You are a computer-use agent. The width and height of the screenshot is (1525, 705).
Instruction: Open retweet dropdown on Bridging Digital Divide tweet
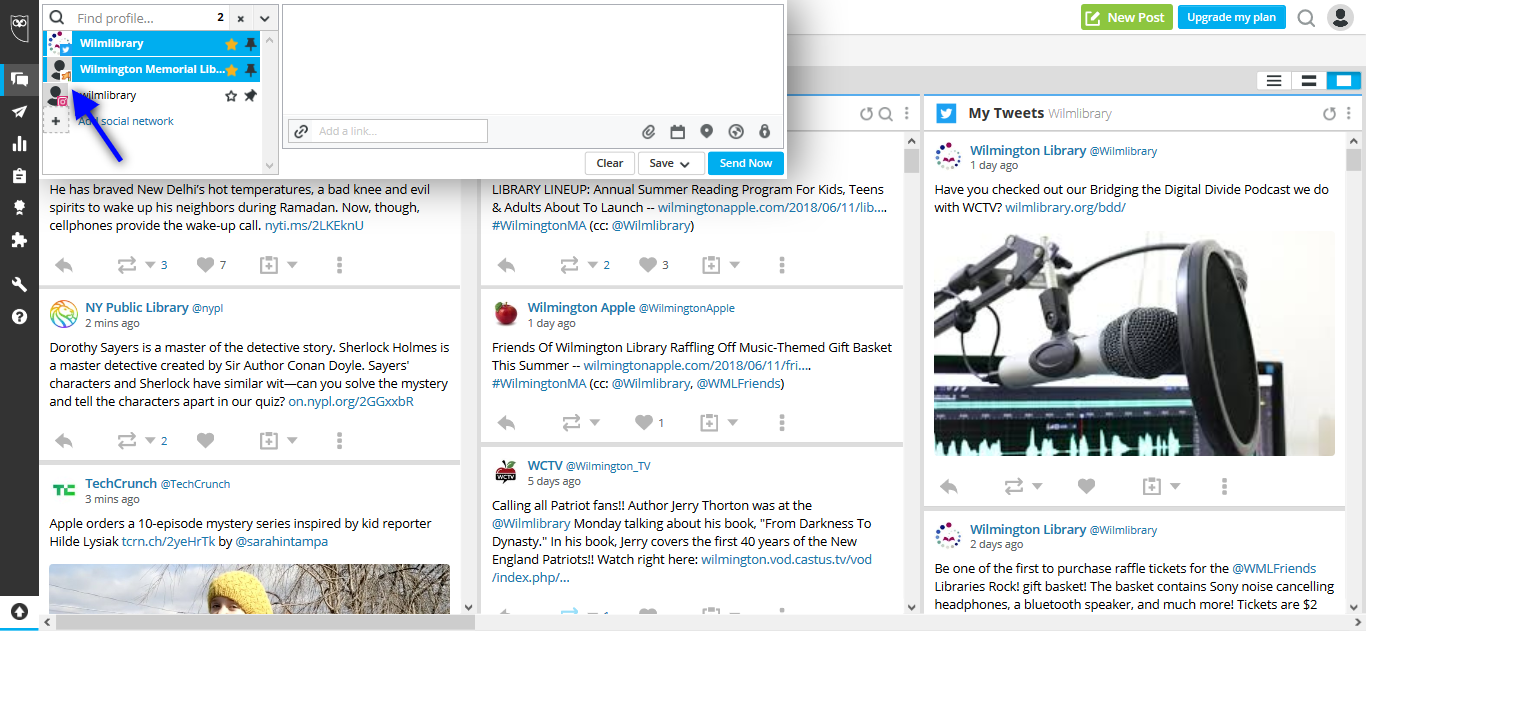tap(1037, 486)
